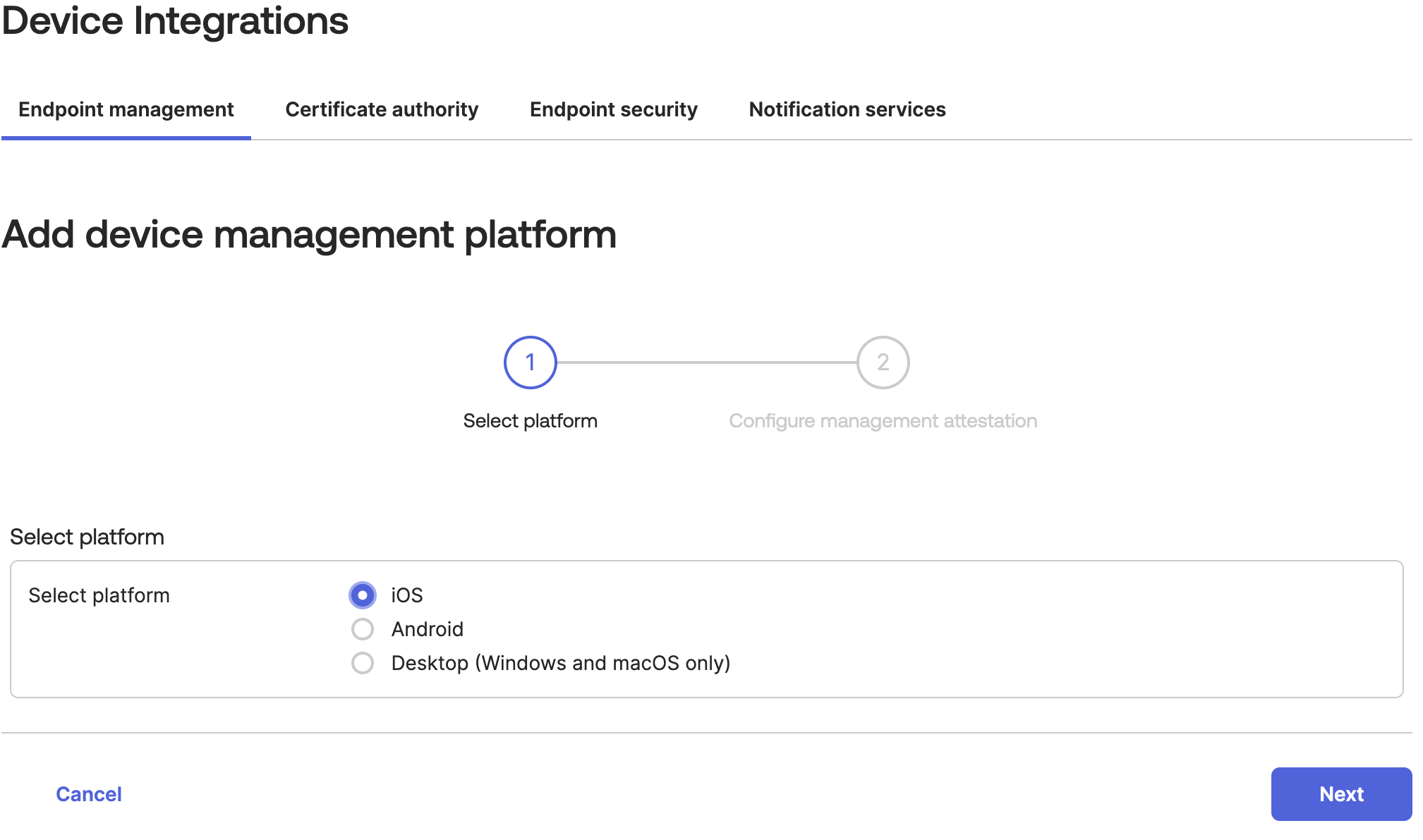Click the 'Select platform' step label
This screenshot has width=1423, height=840.
(530, 421)
